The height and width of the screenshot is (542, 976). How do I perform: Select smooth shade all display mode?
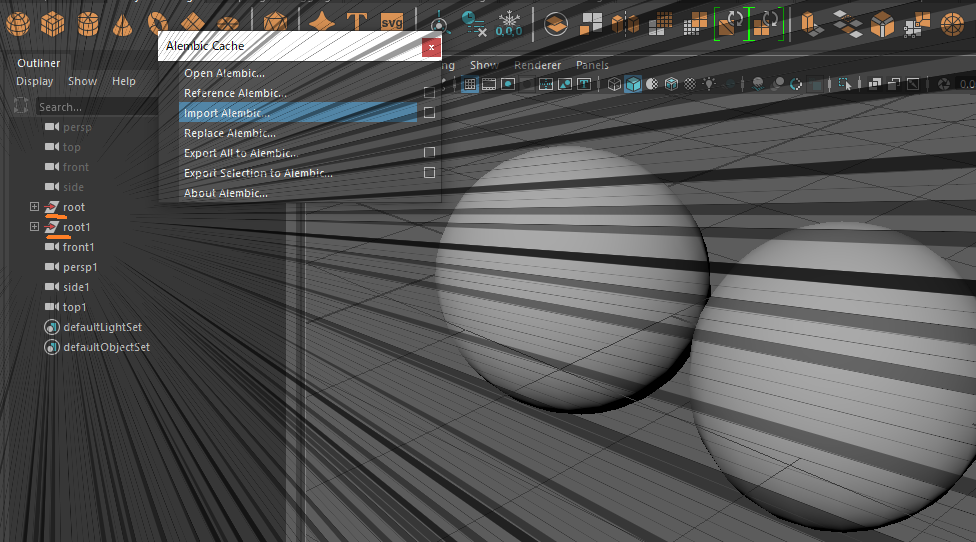point(633,84)
